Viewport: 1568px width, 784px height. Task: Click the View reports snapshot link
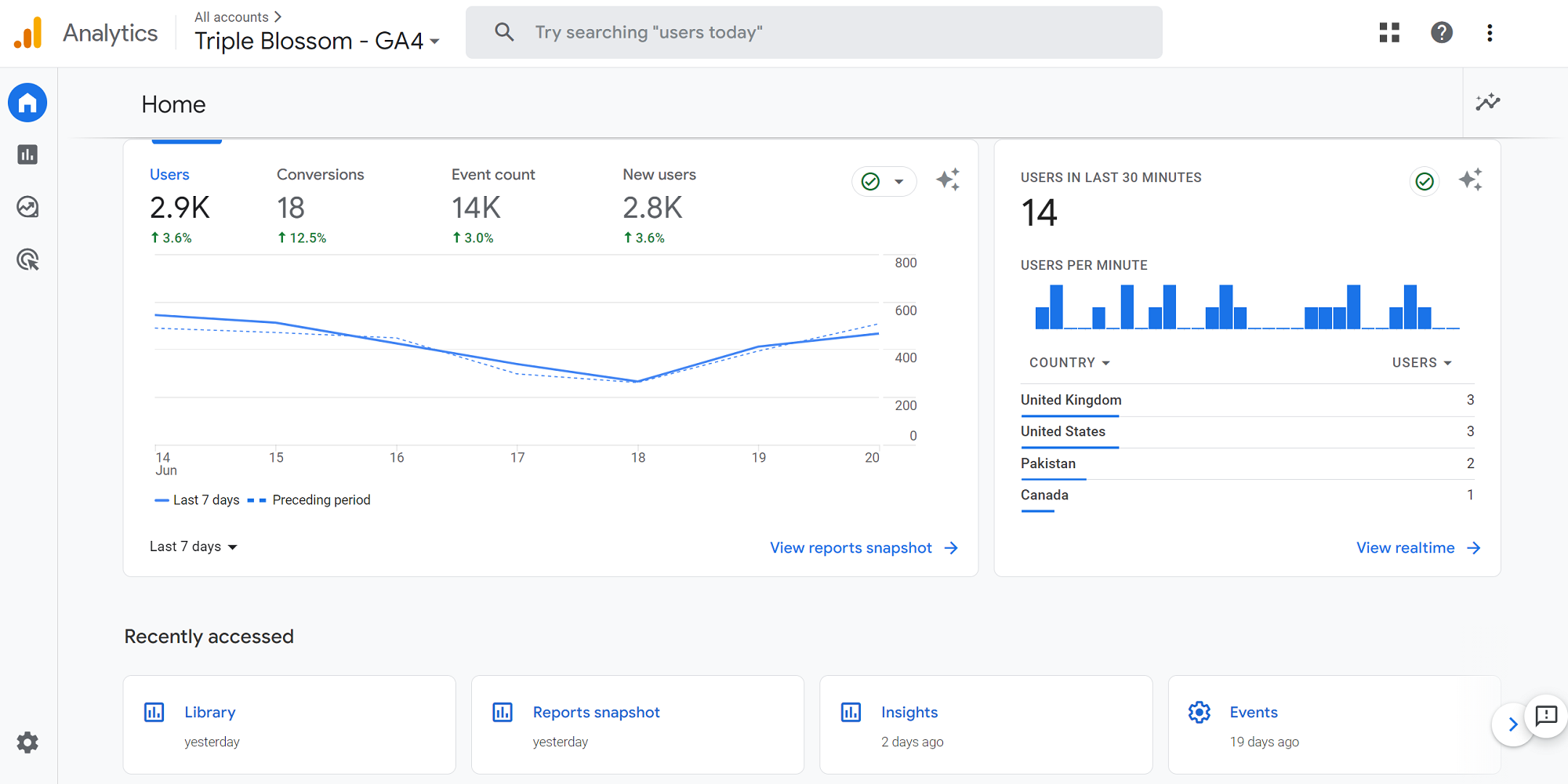(x=851, y=548)
